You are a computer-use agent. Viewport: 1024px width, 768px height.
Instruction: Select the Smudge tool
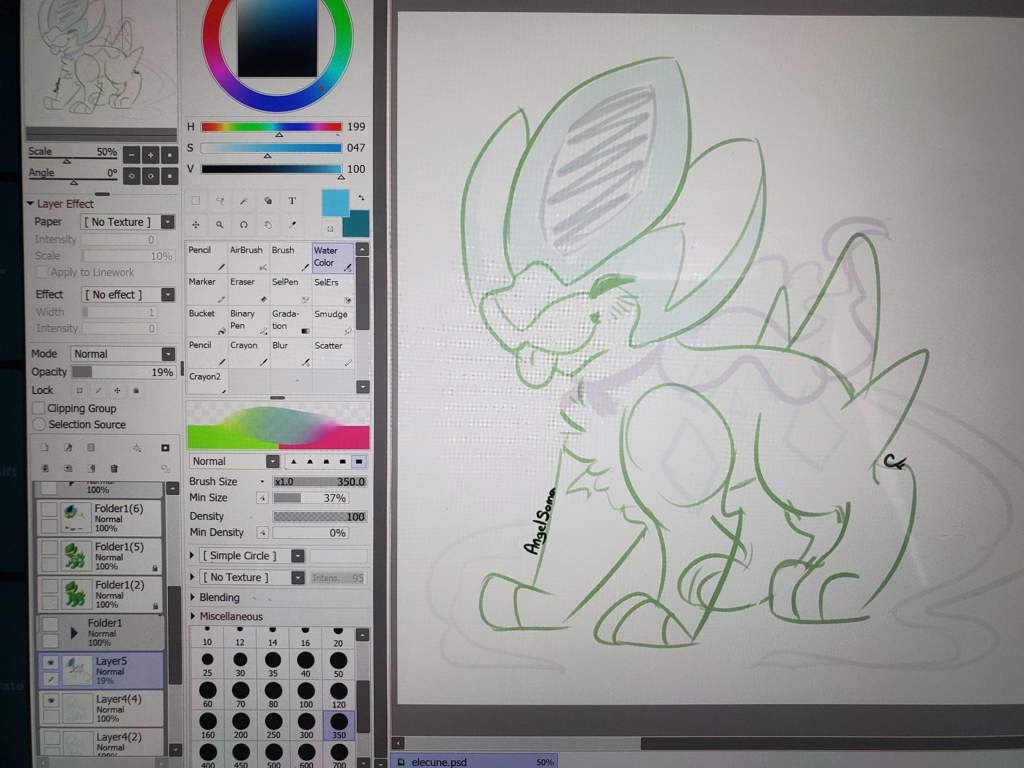tap(332, 321)
